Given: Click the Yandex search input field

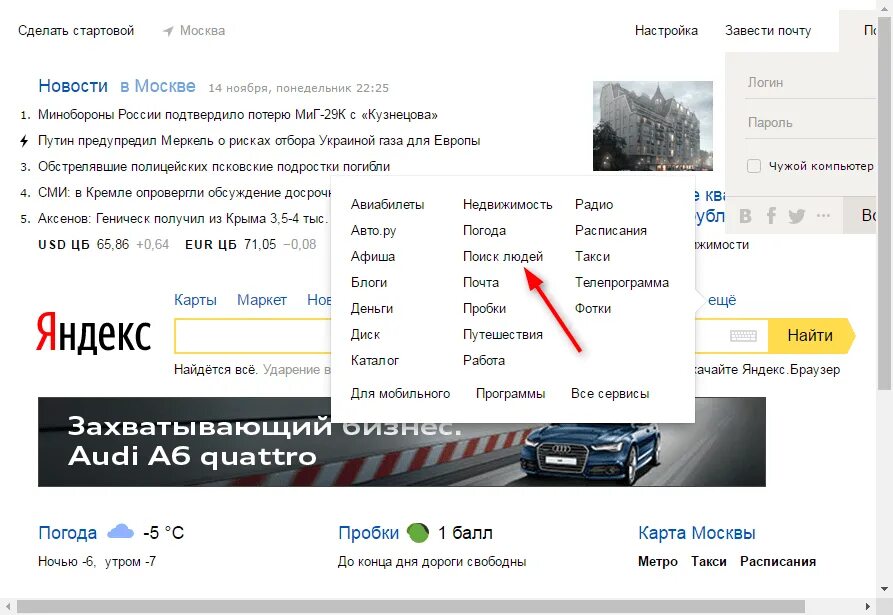Looking at the screenshot, I should pos(252,336).
